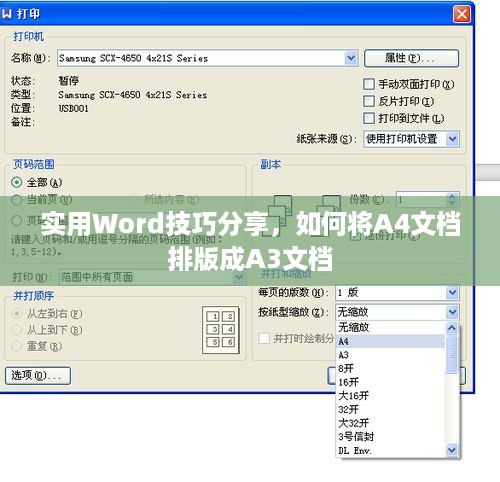
Task: Choose A4 in the paper scale list
Action: tap(390, 341)
